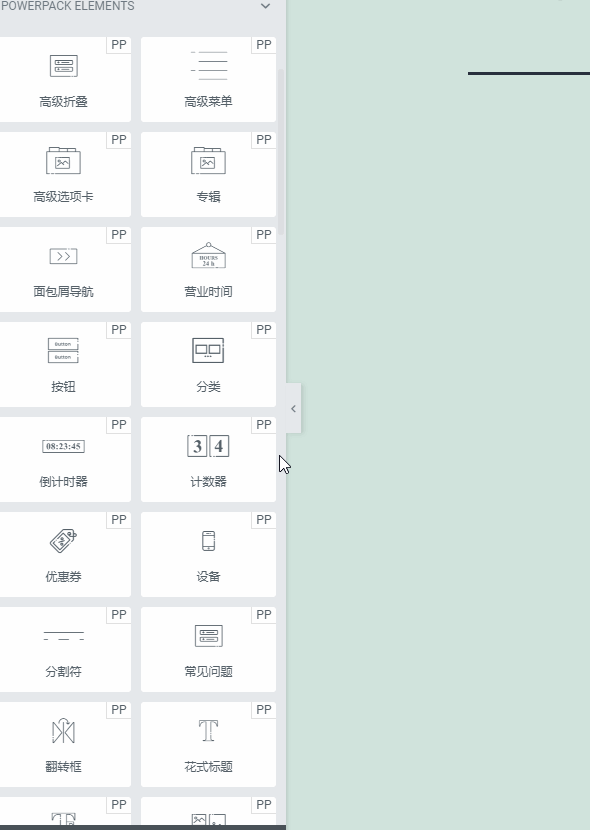Viewport: 590px width, 830px height.
Task: Pick the 分类 categories widget
Action: (x=208, y=364)
